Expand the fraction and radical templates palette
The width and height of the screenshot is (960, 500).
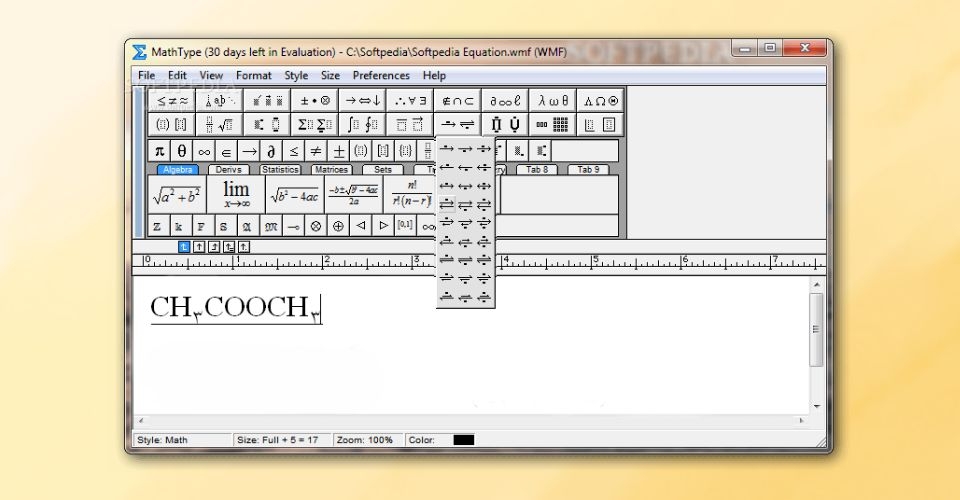tap(219, 125)
